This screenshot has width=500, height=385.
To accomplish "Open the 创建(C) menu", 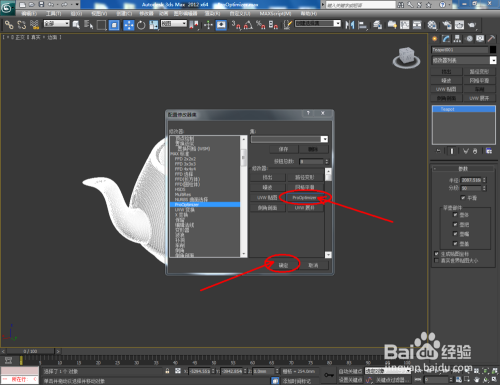I will click(124, 14).
